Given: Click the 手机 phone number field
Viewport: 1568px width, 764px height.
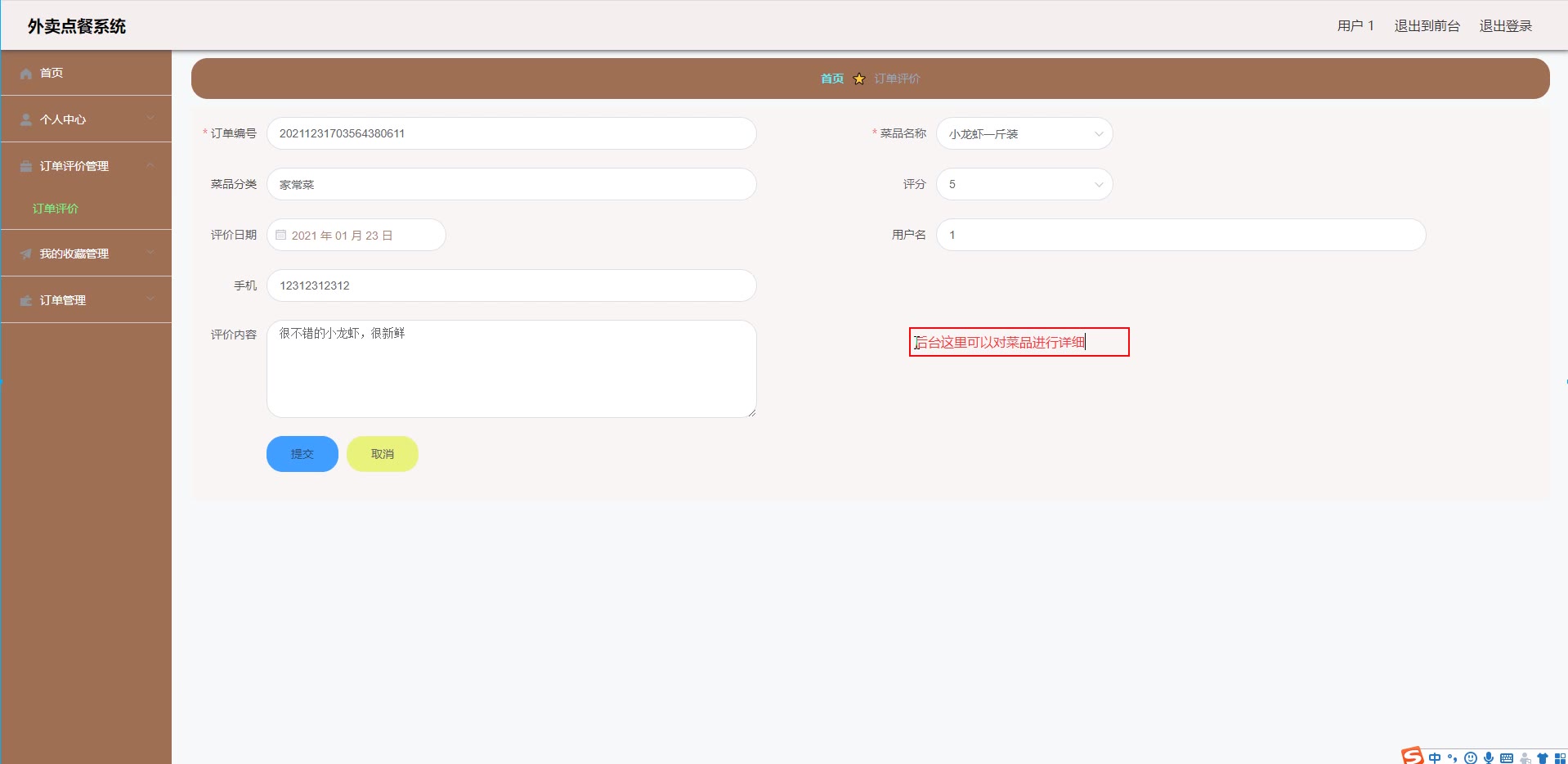Looking at the screenshot, I should [x=512, y=285].
